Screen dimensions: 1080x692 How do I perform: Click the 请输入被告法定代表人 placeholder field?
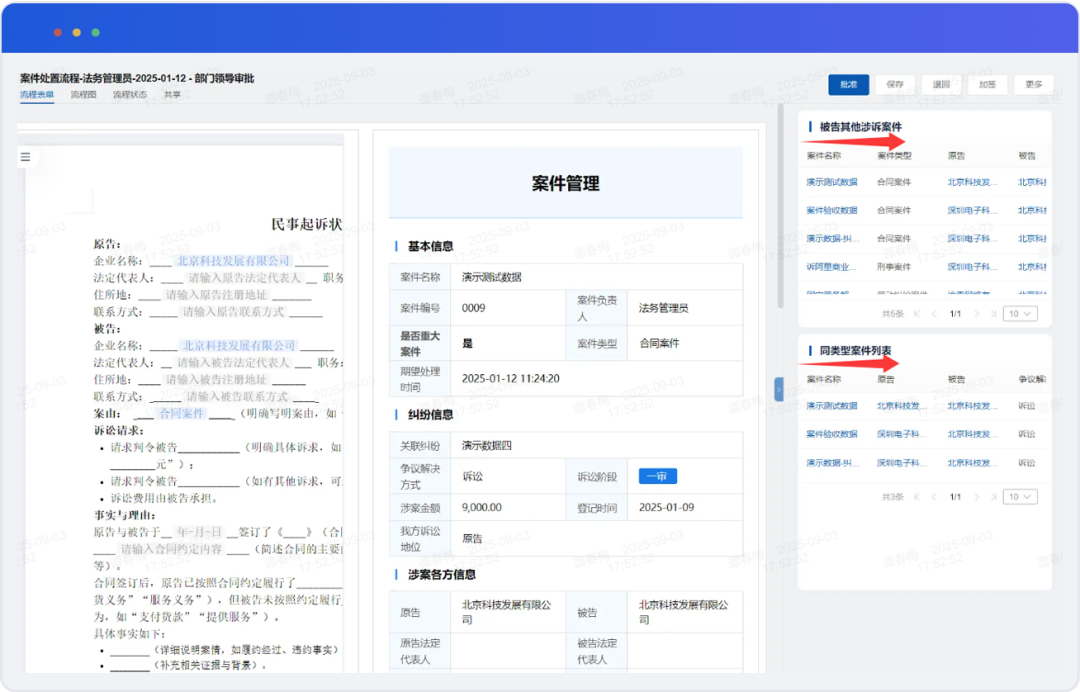point(233,363)
